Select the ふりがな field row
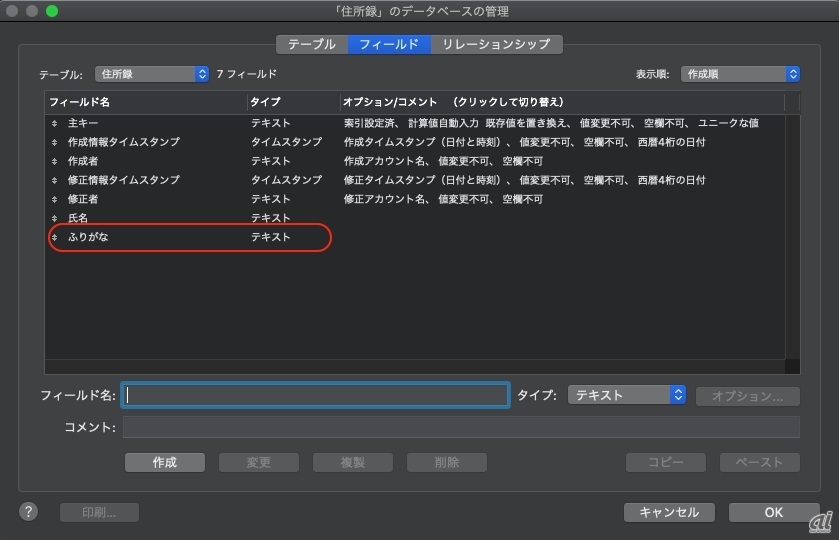Image resolution: width=839 pixels, height=540 pixels. tap(415, 237)
